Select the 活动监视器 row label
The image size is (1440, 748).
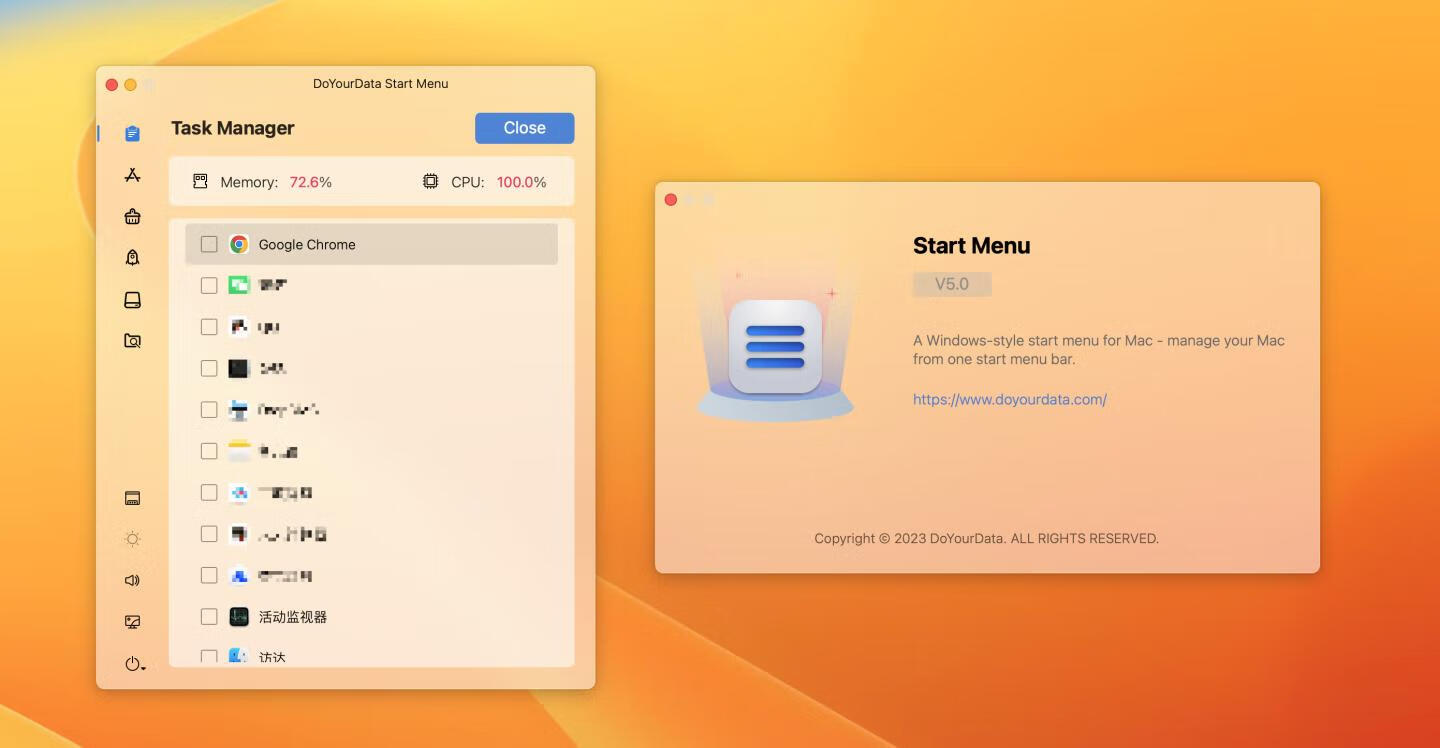(x=293, y=617)
